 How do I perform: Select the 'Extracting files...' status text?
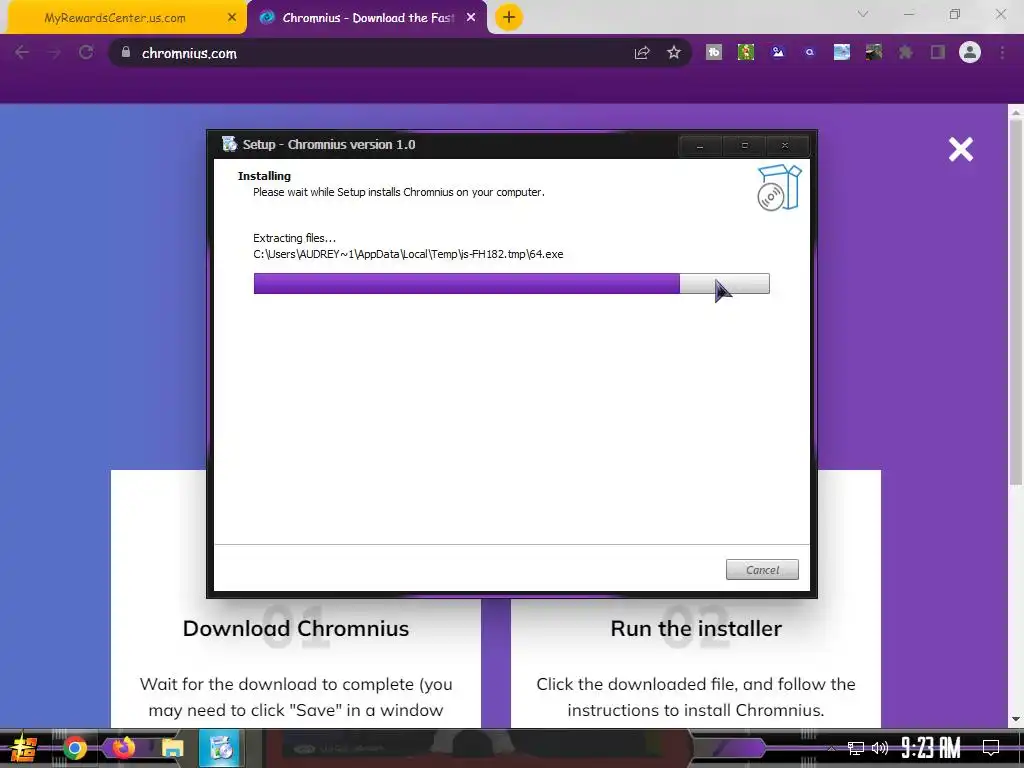(x=295, y=238)
